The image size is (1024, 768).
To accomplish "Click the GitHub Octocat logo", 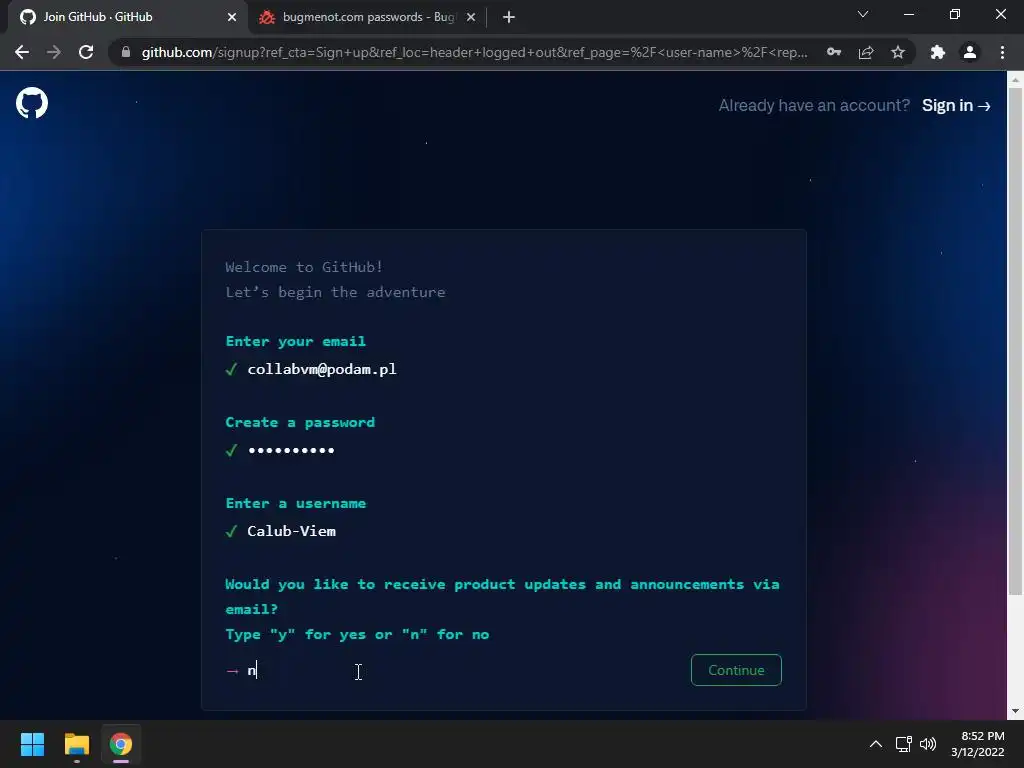I will [32, 103].
